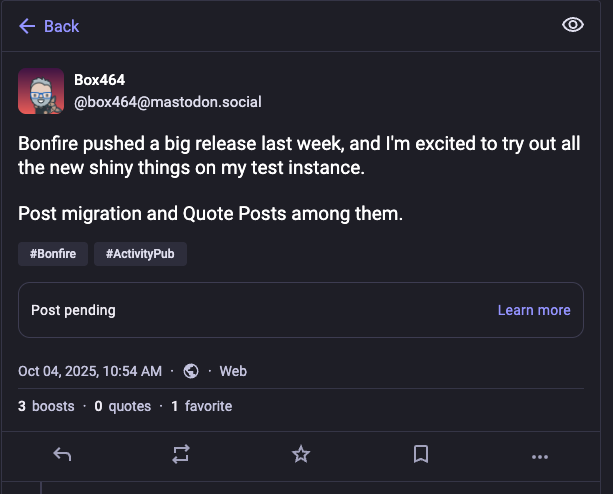The height and width of the screenshot is (494, 613).
Task: View the 3 boosts list
Action: (46, 406)
